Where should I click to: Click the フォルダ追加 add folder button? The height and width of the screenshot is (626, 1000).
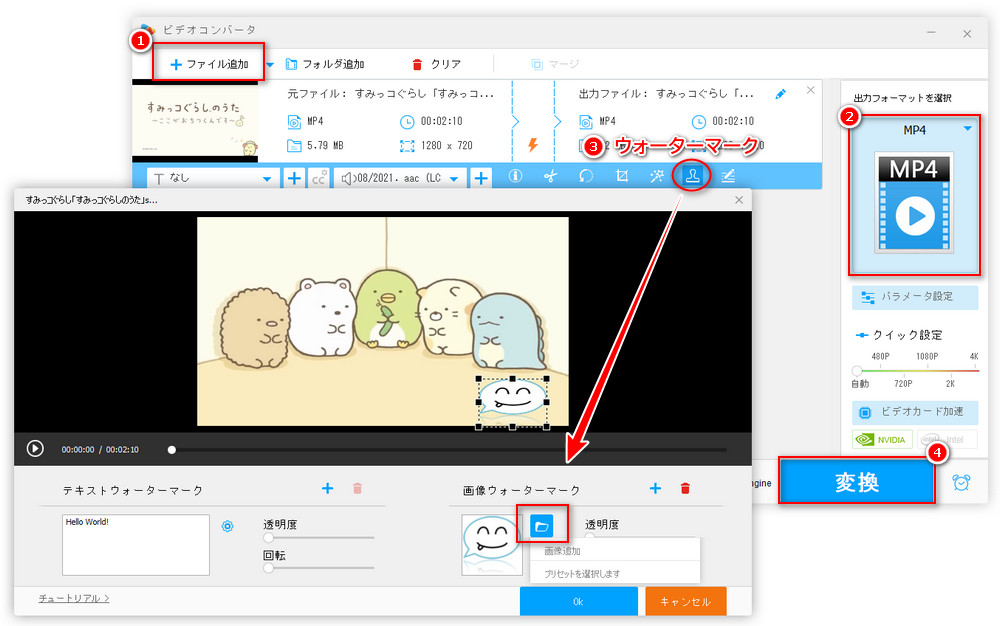click(x=325, y=64)
